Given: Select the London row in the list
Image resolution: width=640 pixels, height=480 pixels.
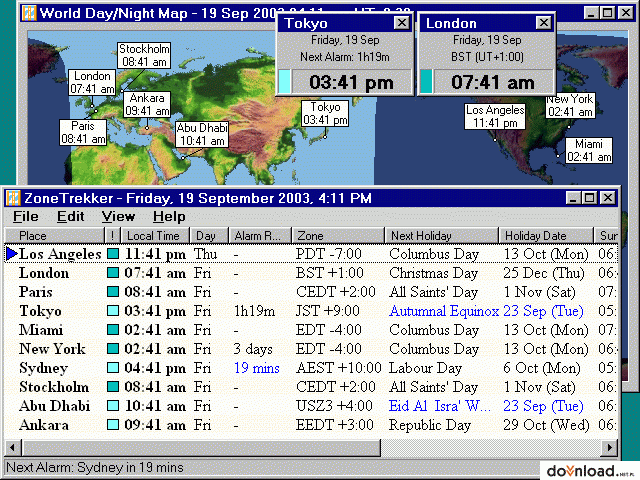Looking at the screenshot, I should (311, 273).
